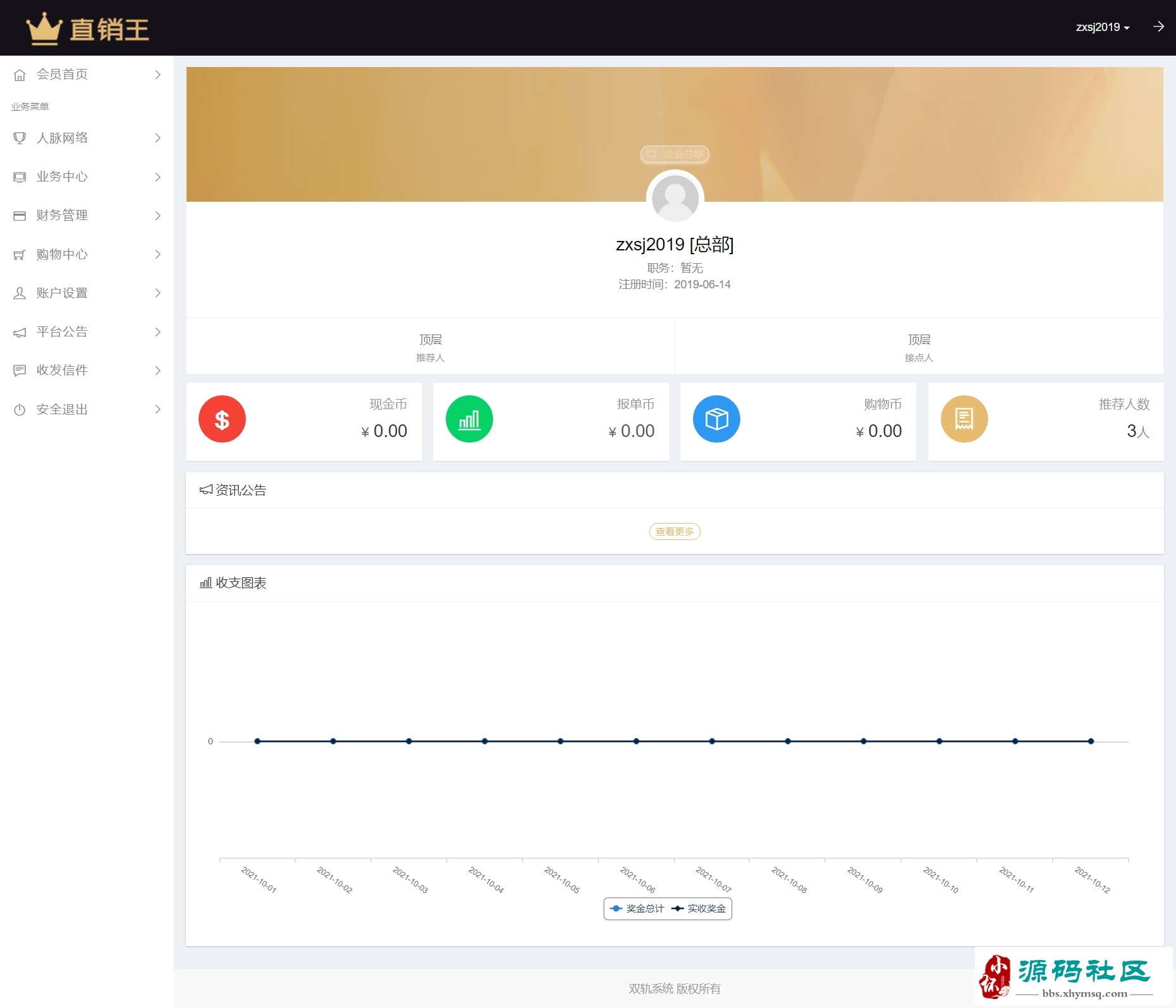Click the red dollar 现金币 icon
The image size is (1176, 1008).
[x=222, y=419]
